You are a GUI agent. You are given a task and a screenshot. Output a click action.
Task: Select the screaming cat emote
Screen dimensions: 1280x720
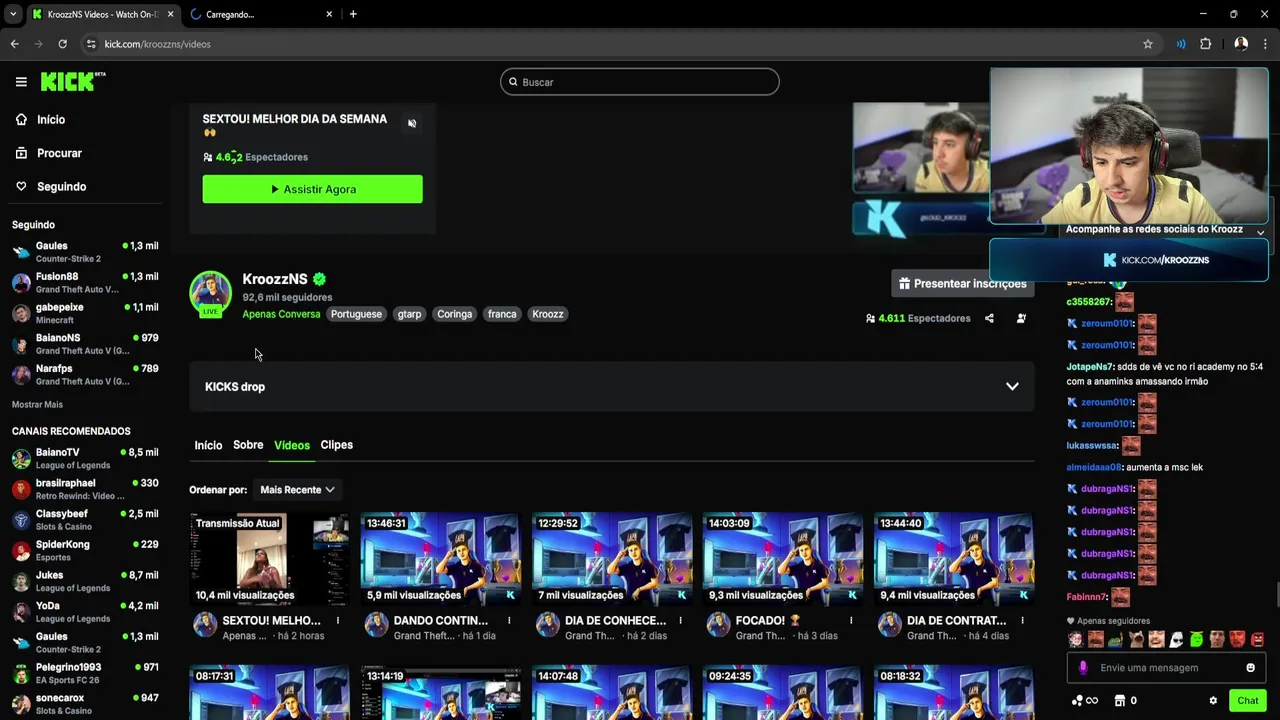tap(1136, 639)
